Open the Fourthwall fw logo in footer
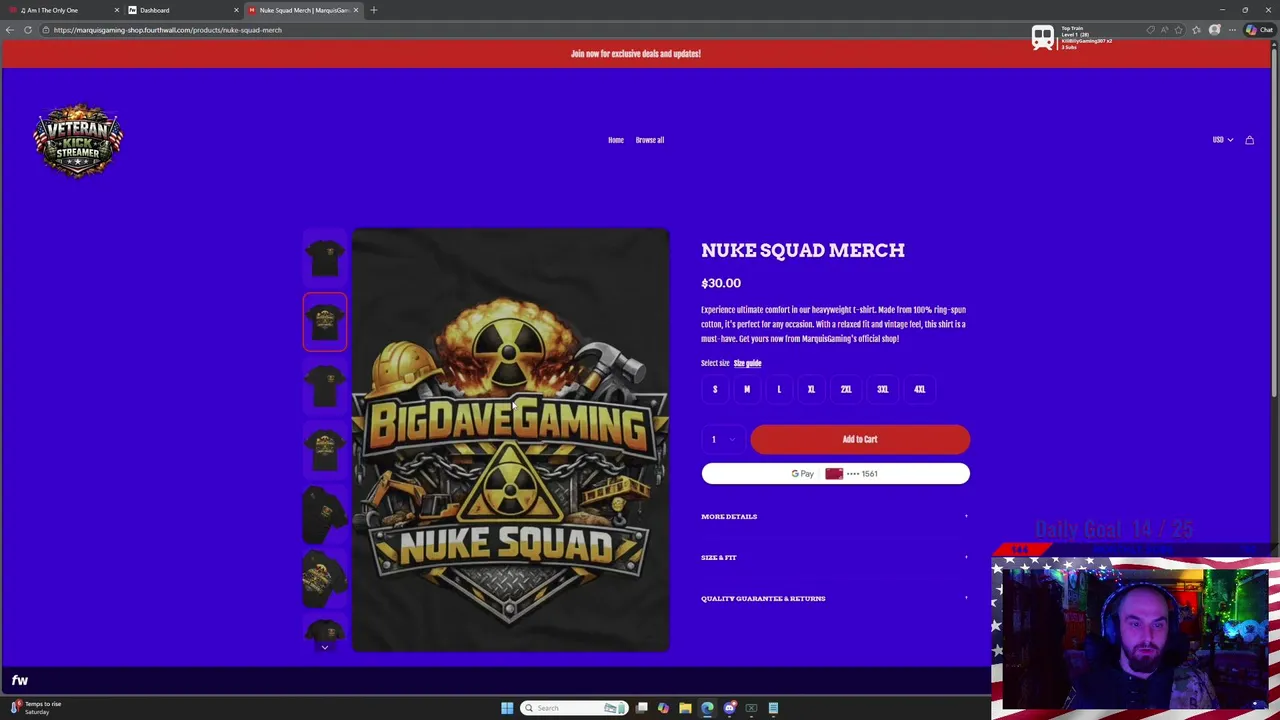 click(20, 680)
